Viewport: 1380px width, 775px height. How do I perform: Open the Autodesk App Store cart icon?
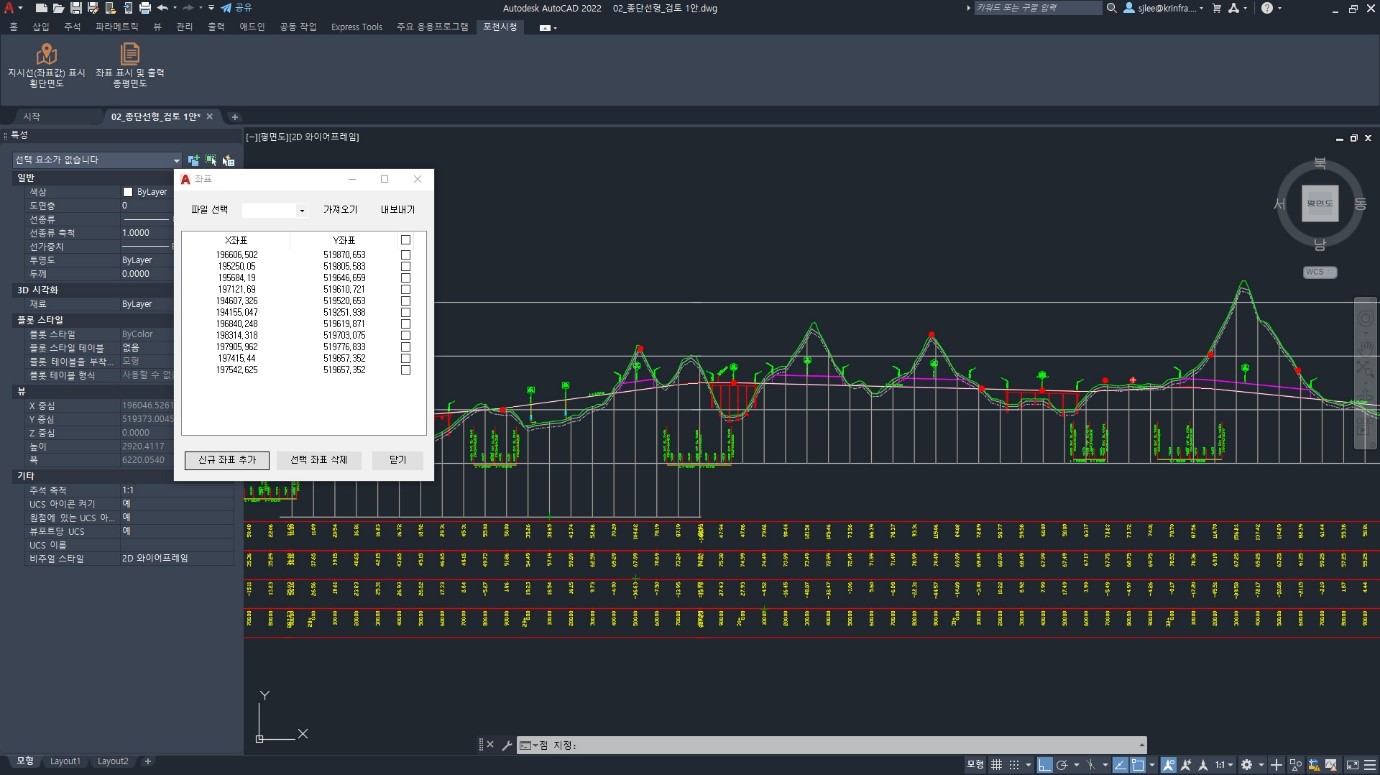pos(1217,8)
